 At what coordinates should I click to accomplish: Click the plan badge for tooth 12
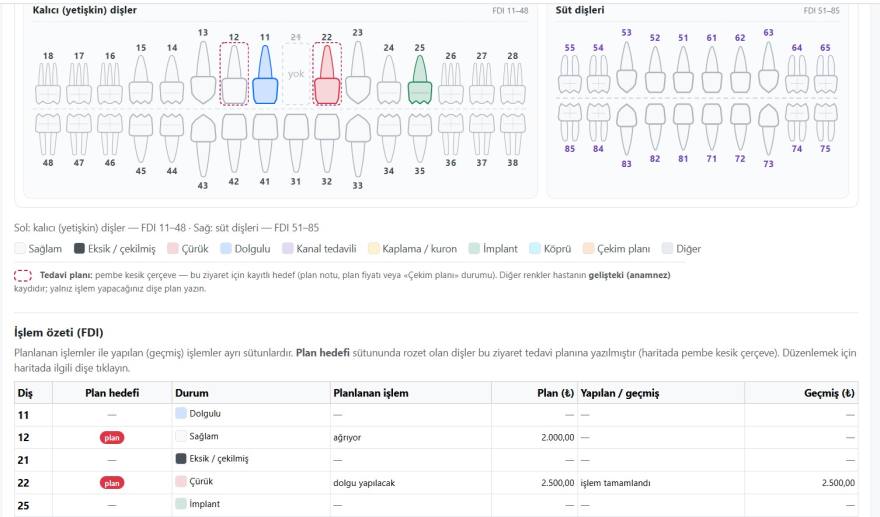pyautogui.click(x=112, y=438)
